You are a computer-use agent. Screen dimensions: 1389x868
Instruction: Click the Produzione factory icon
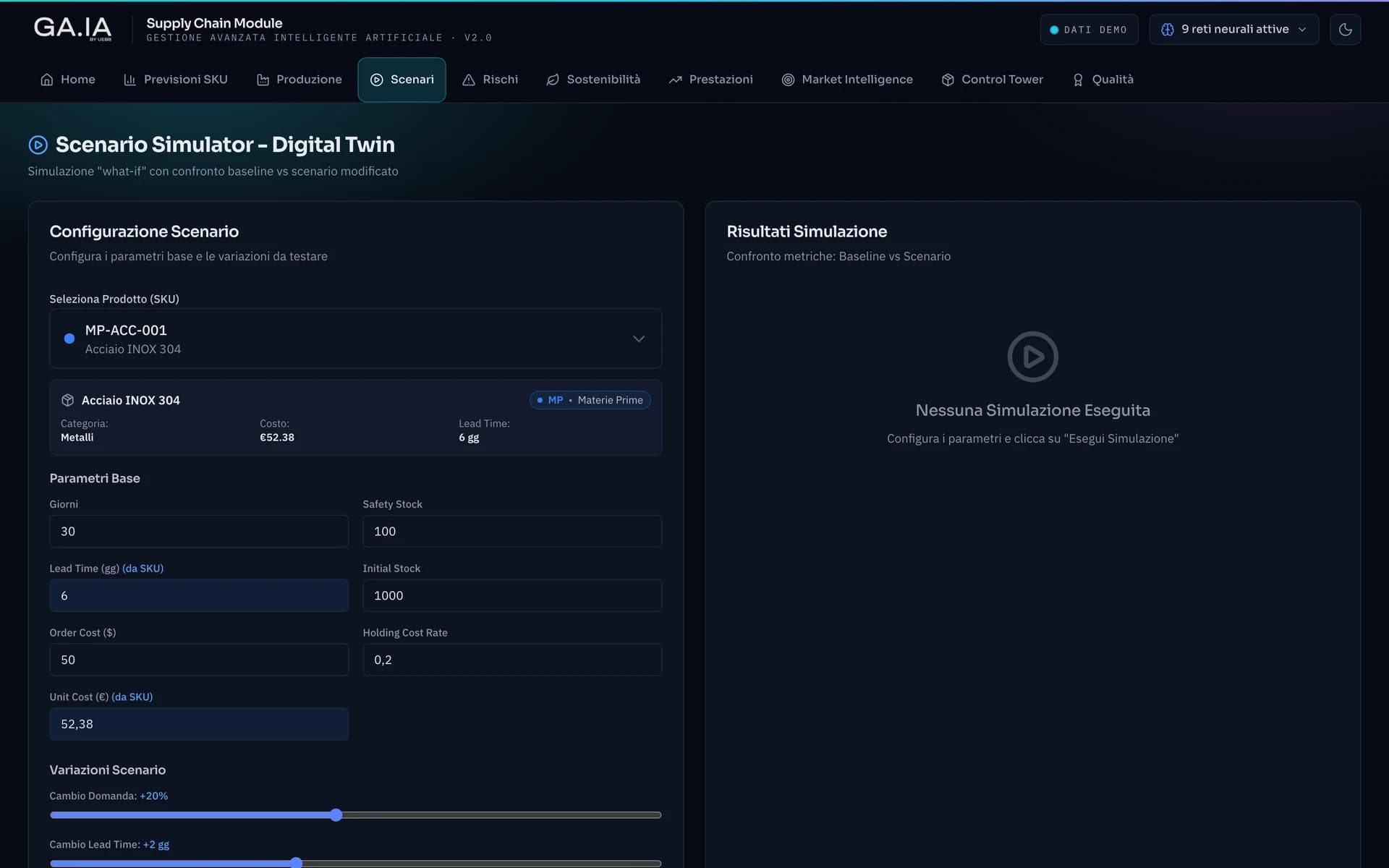[x=263, y=80]
